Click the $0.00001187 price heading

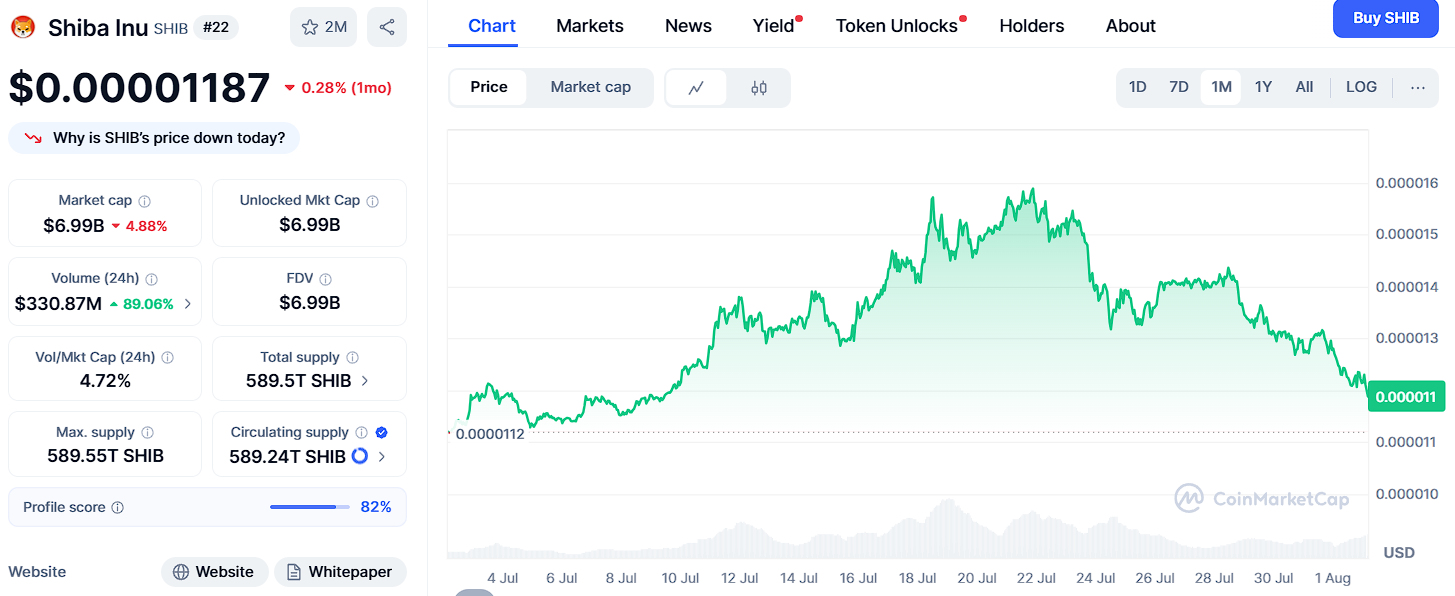(140, 88)
